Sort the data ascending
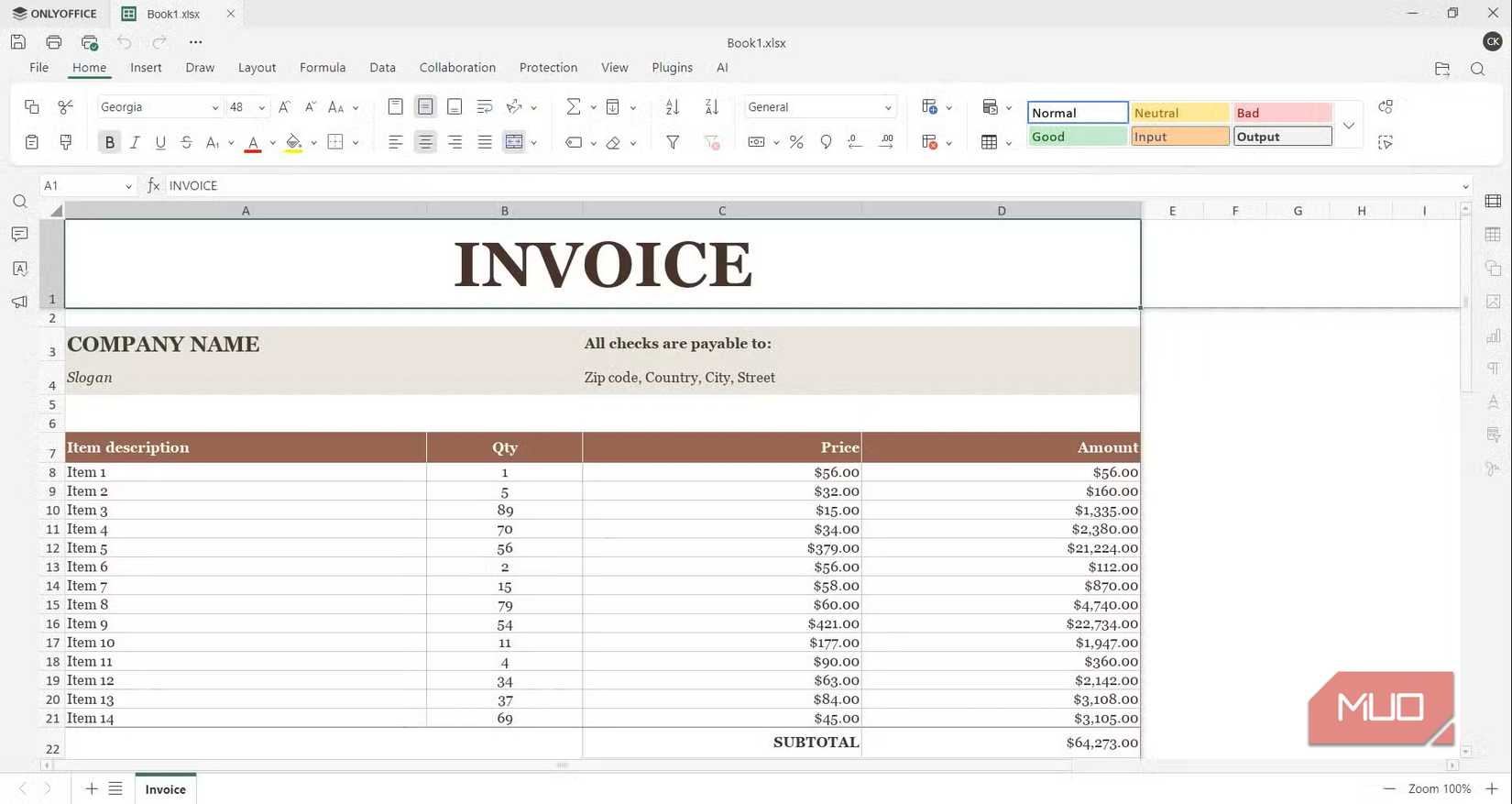 coord(673,107)
